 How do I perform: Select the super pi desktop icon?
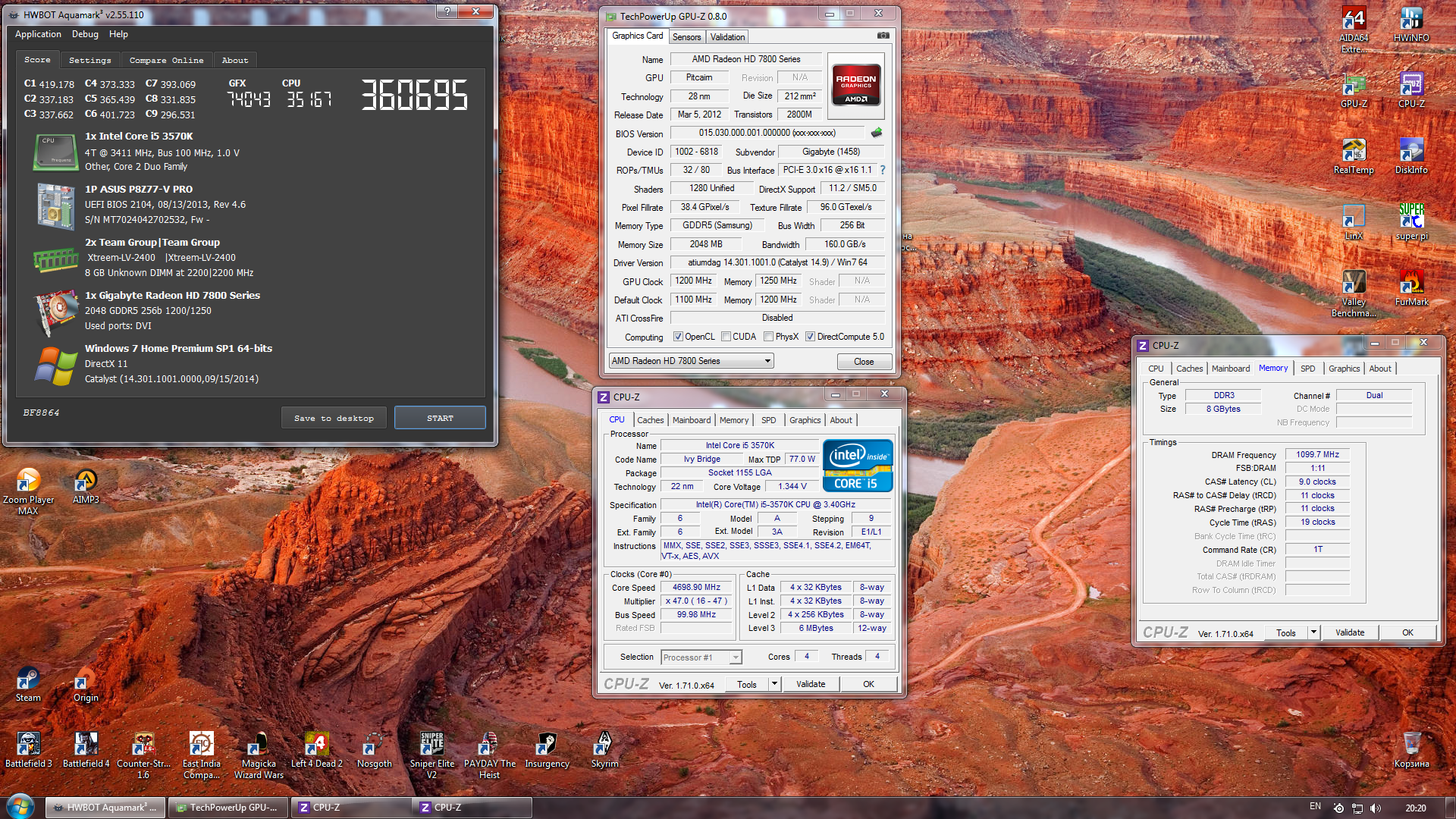(x=1411, y=222)
